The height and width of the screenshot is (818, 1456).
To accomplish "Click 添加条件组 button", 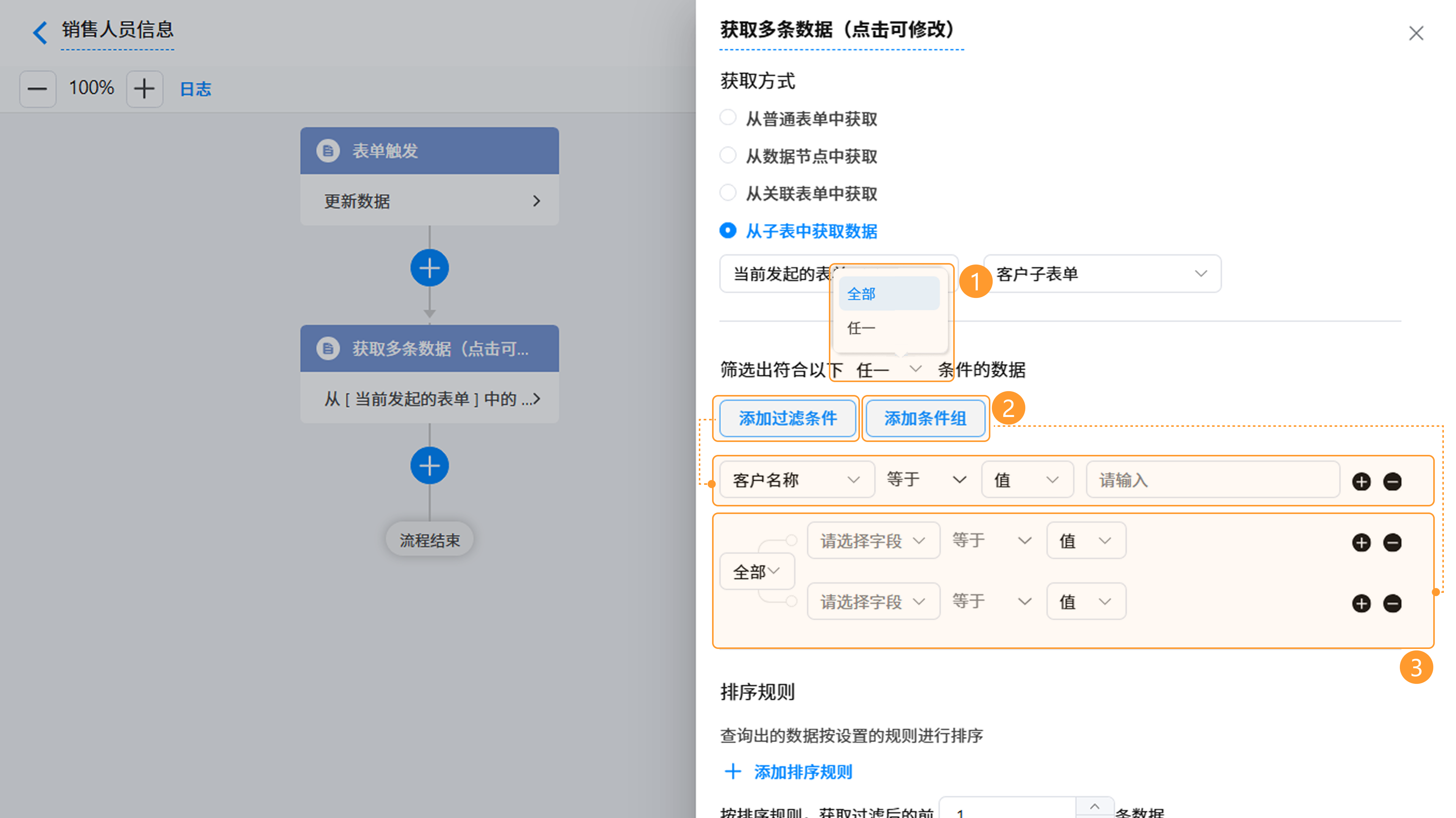I will click(925, 418).
